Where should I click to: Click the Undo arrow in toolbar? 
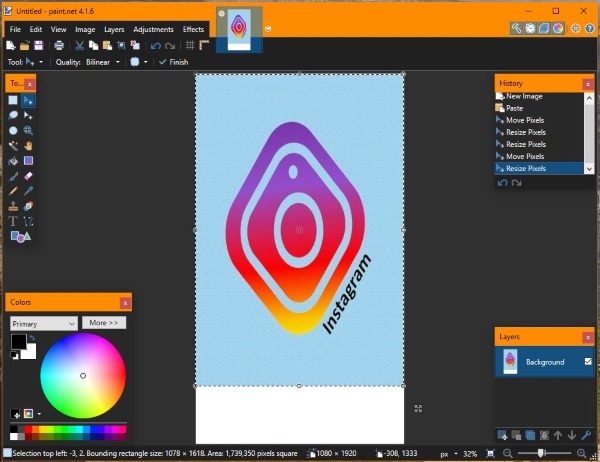155,46
